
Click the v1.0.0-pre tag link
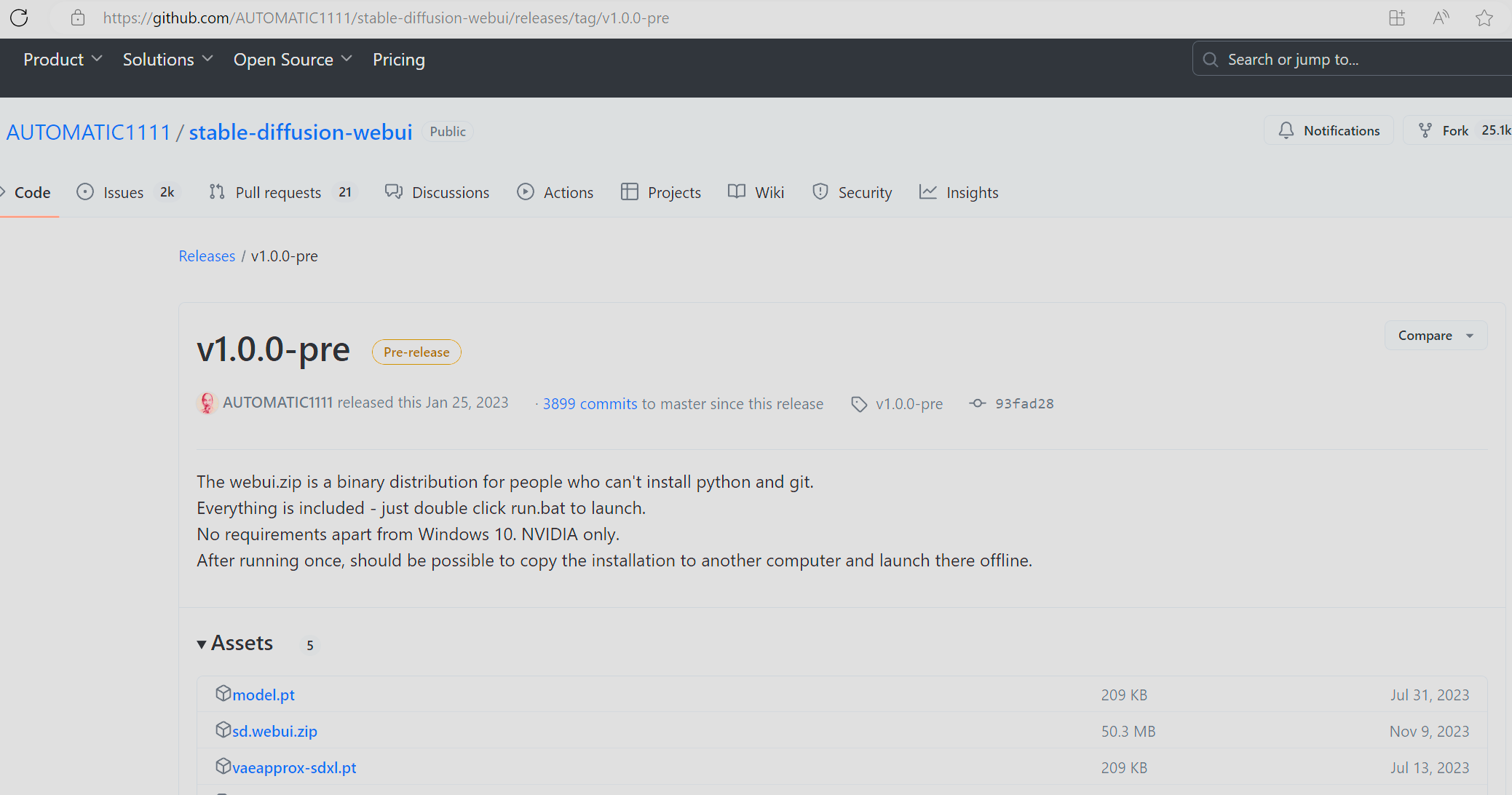[909, 404]
